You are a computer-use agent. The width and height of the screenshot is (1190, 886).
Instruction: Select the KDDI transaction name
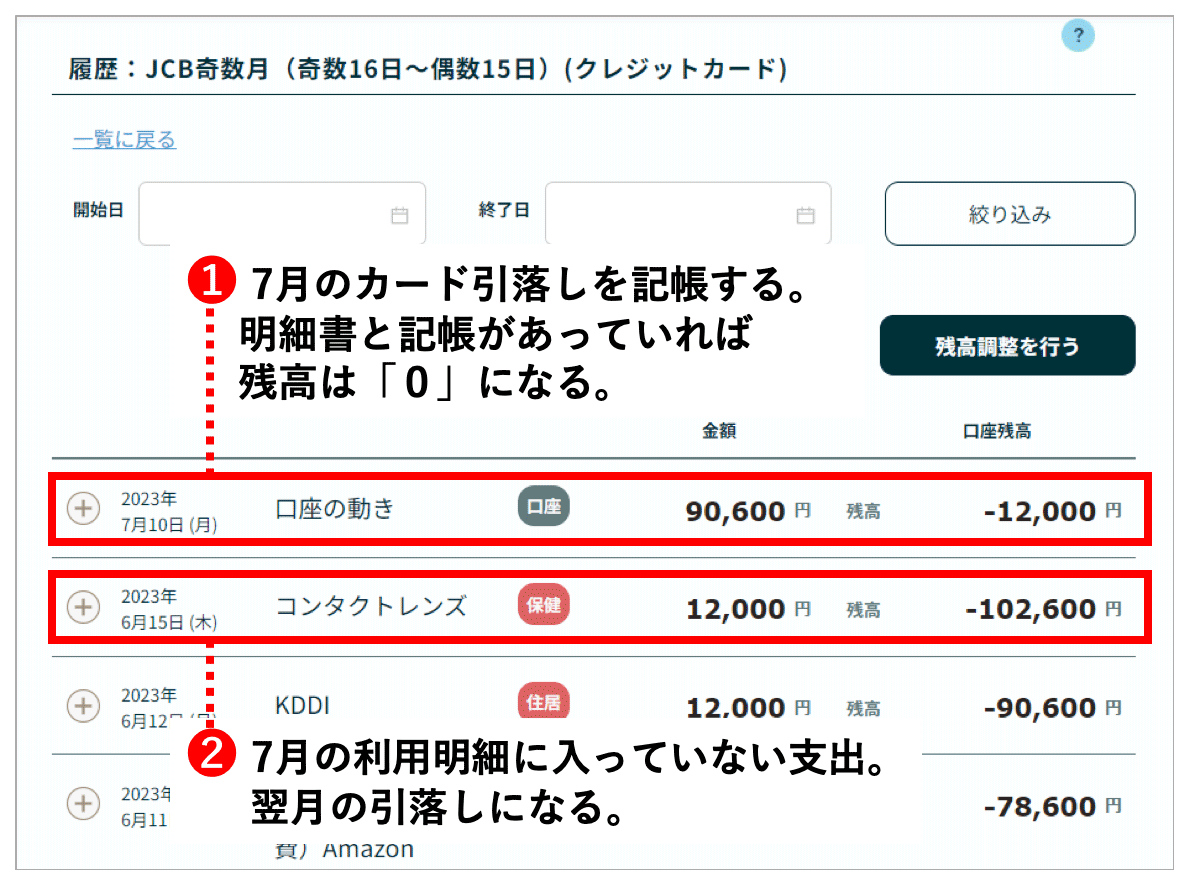(302, 706)
